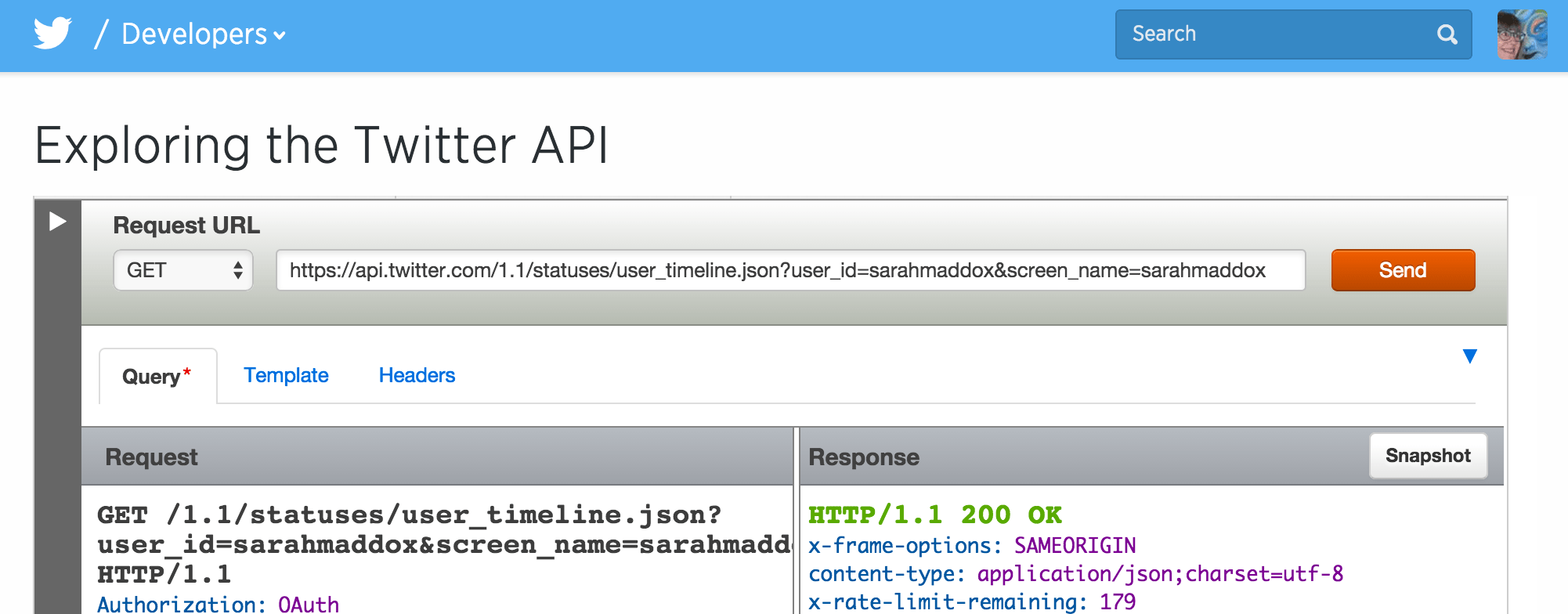
Task: Click the Exploring the Twitter API heading
Action: tap(322, 146)
